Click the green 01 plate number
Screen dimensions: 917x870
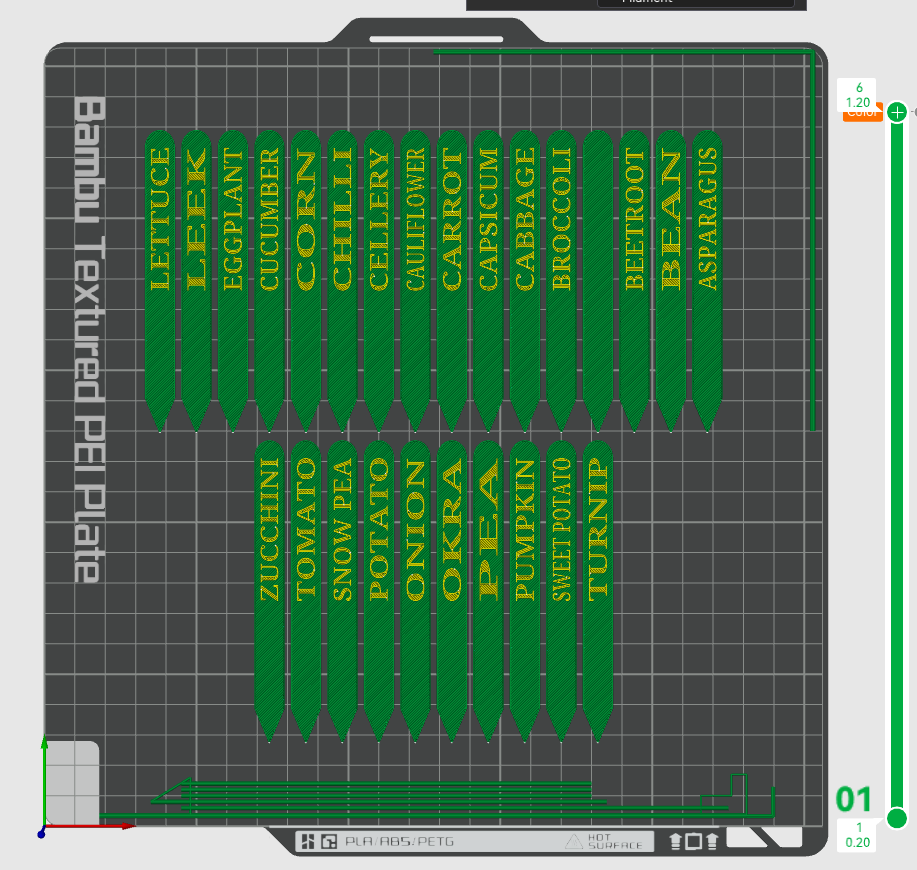tap(853, 799)
